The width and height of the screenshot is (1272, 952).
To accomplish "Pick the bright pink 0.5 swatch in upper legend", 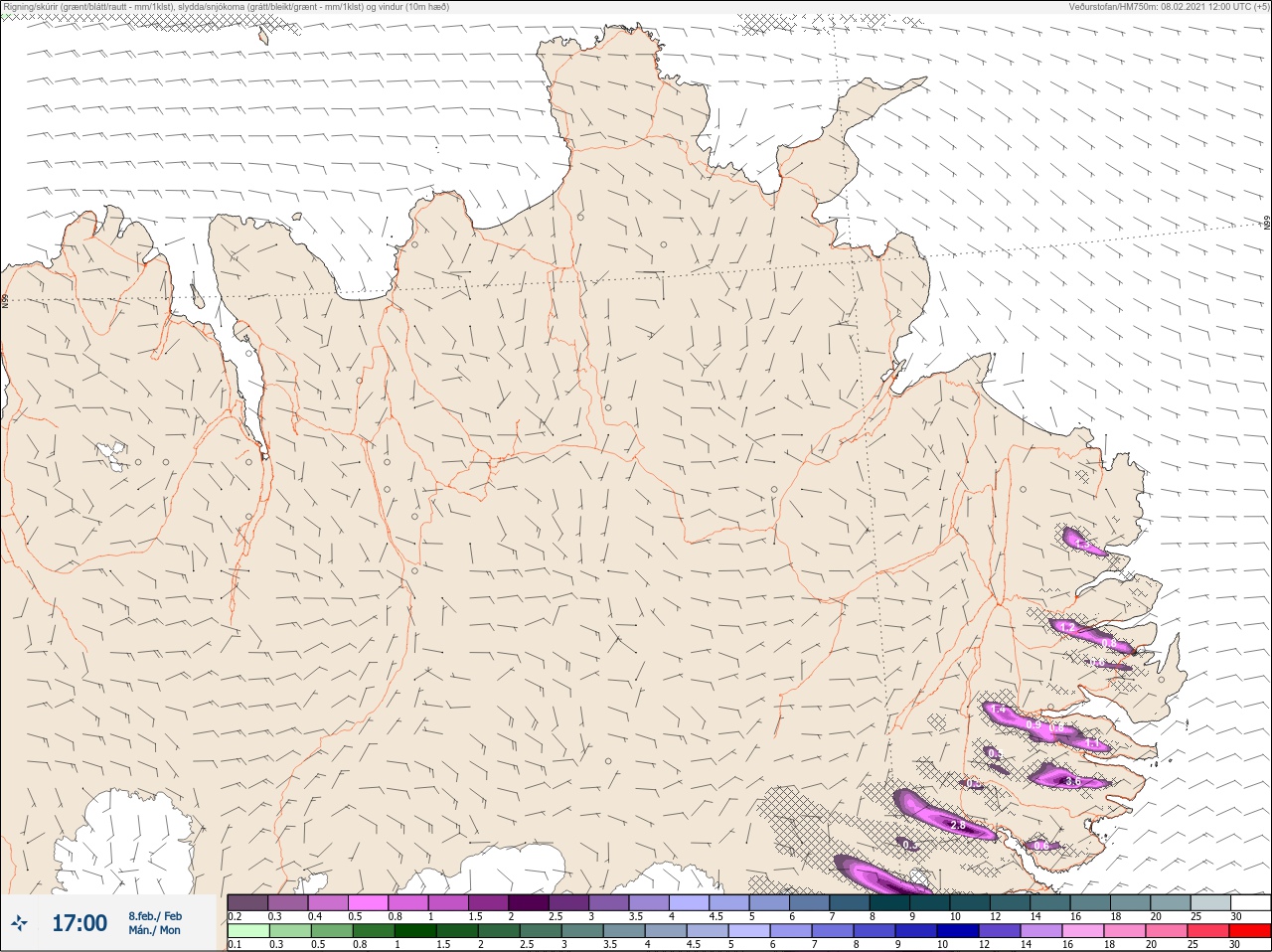I will coord(368,902).
